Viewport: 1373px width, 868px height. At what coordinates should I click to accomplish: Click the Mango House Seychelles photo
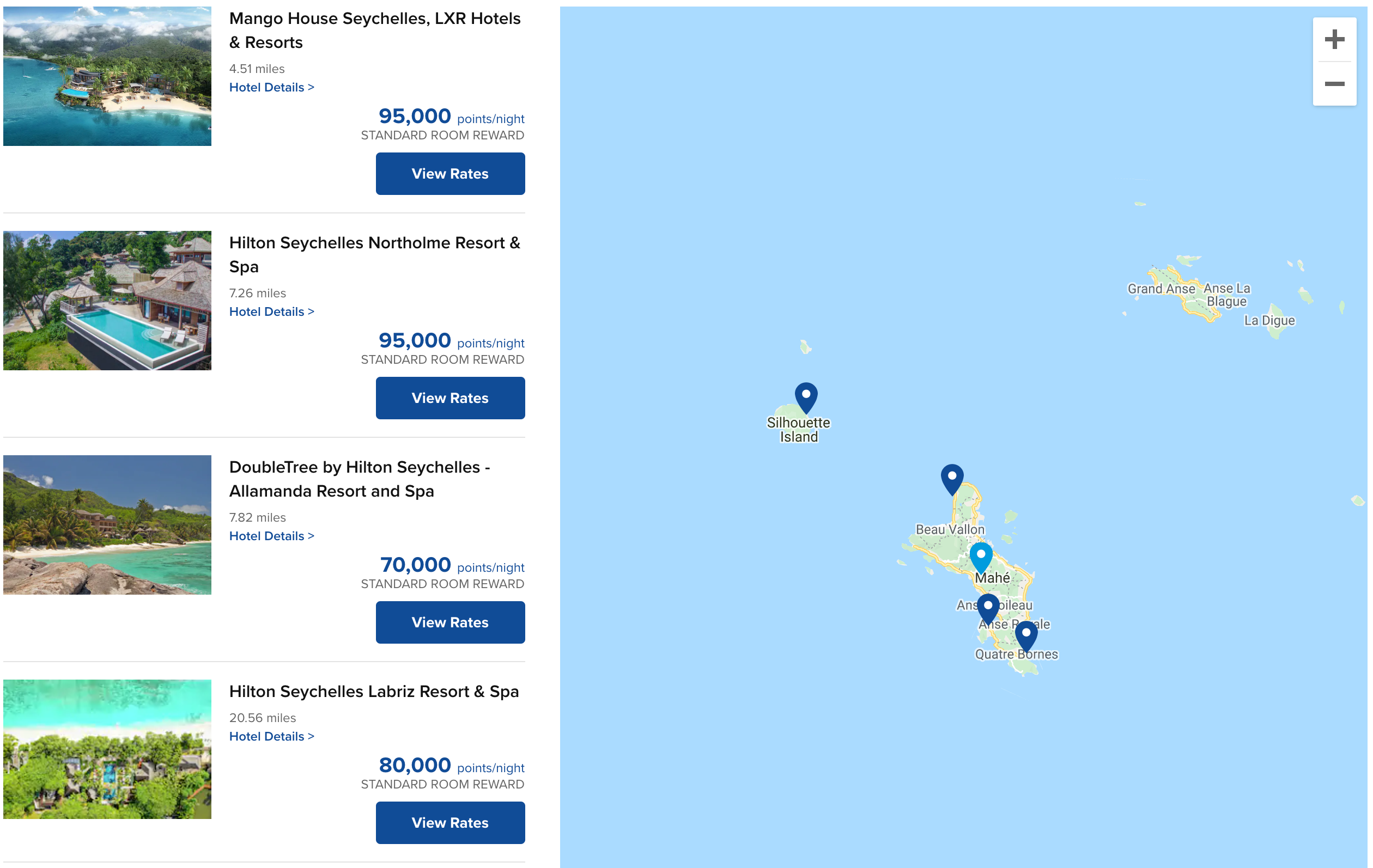[x=107, y=76]
